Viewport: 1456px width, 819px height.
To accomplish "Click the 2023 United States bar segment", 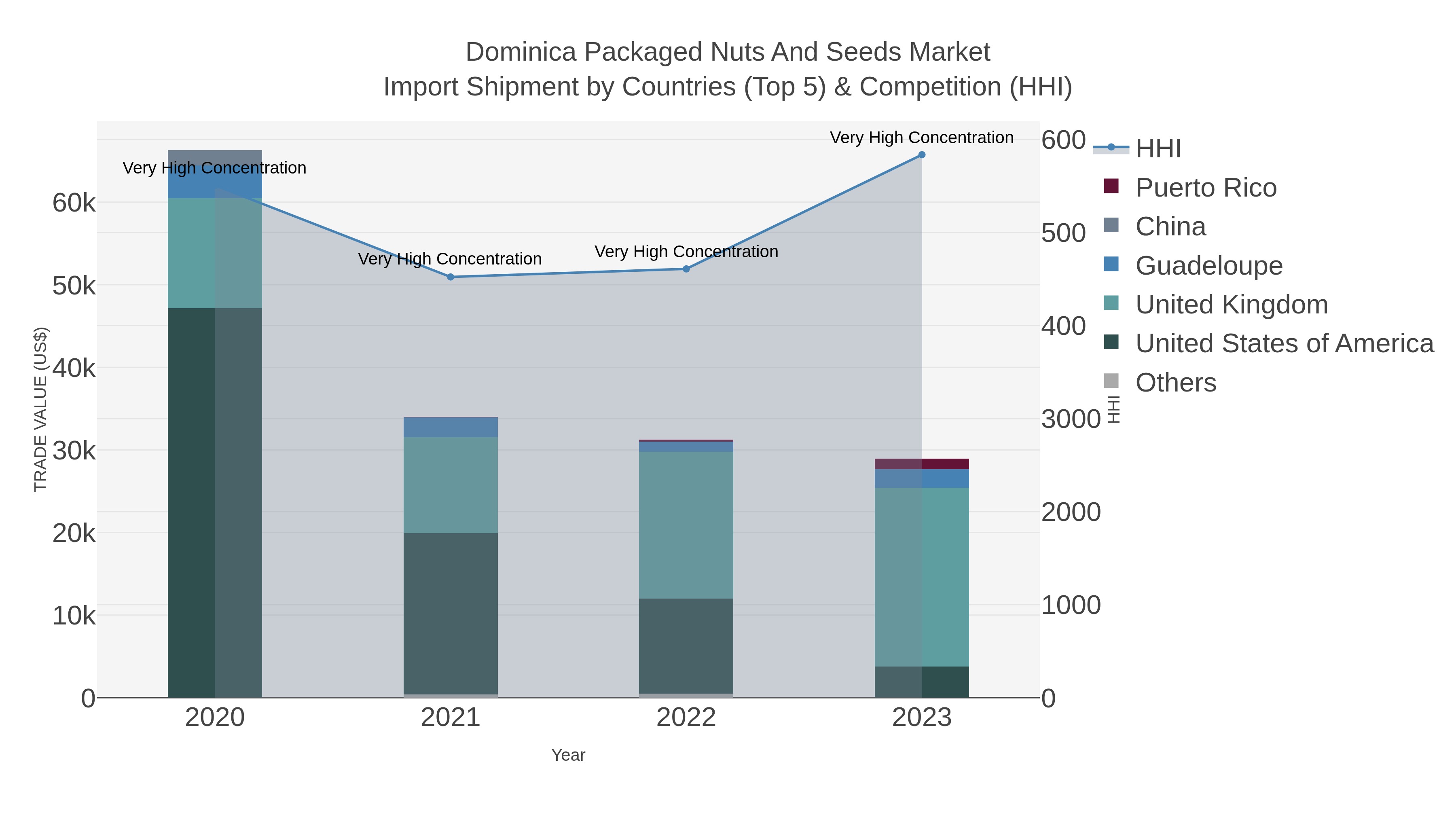I will click(x=922, y=681).
